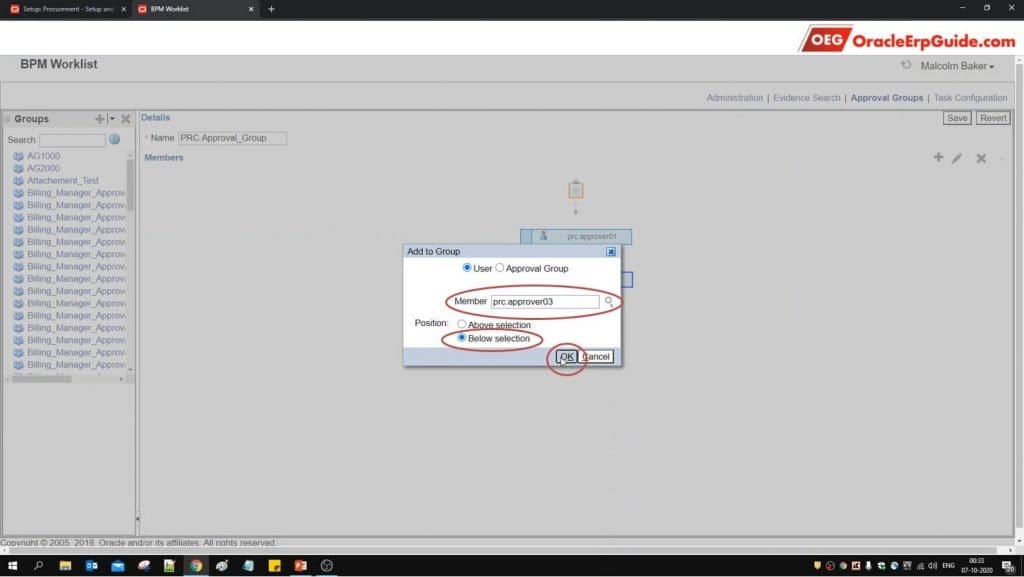Click the add member plus icon in Members toolbar
1024x577 pixels.
938,158
